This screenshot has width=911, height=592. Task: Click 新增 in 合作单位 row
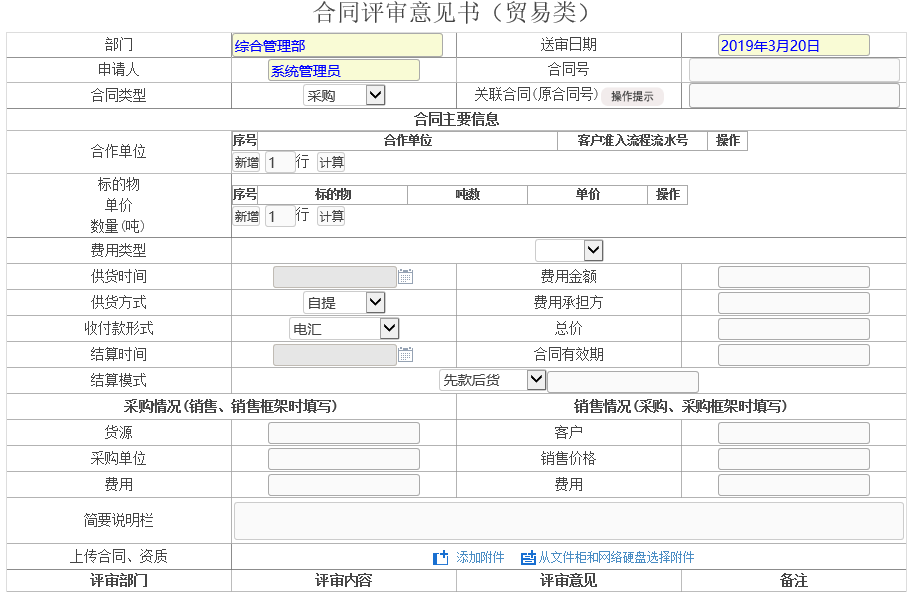[x=246, y=163]
